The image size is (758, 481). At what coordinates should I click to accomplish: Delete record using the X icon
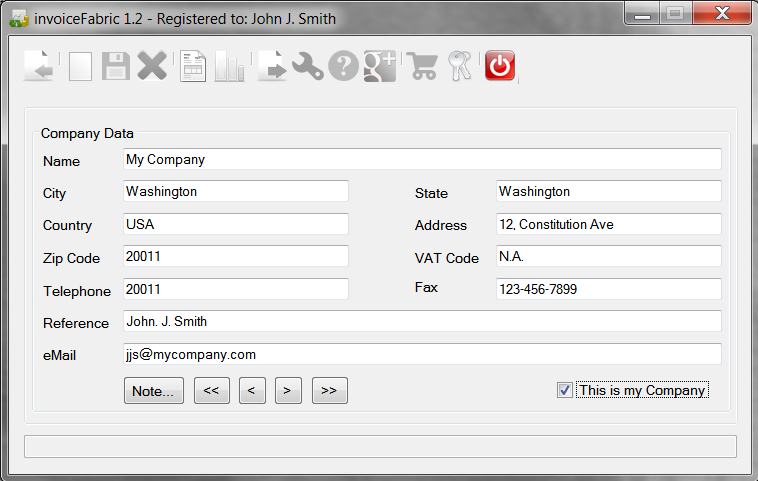[152, 66]
